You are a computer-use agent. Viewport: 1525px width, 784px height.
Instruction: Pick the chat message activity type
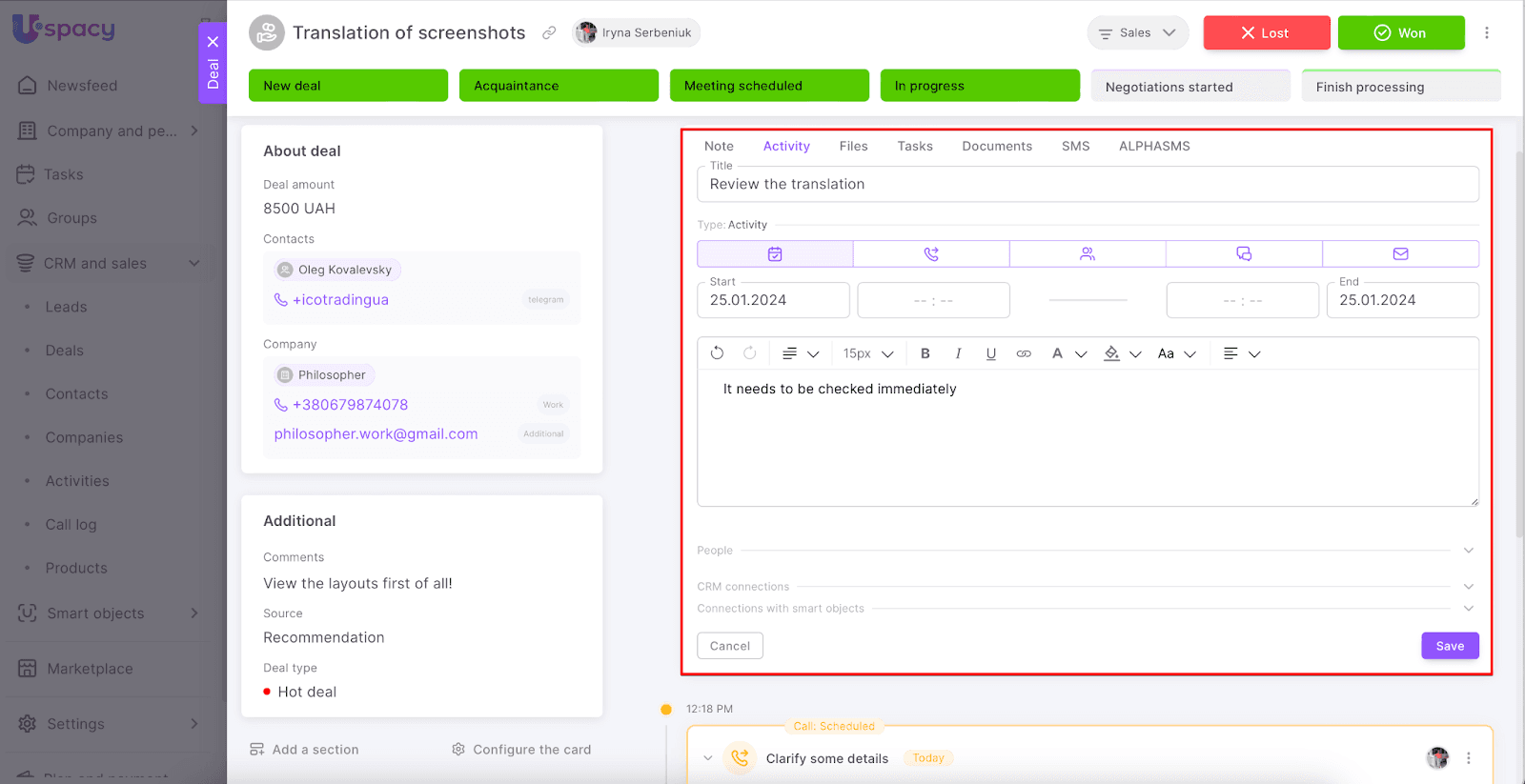[x=1244, y=254]
